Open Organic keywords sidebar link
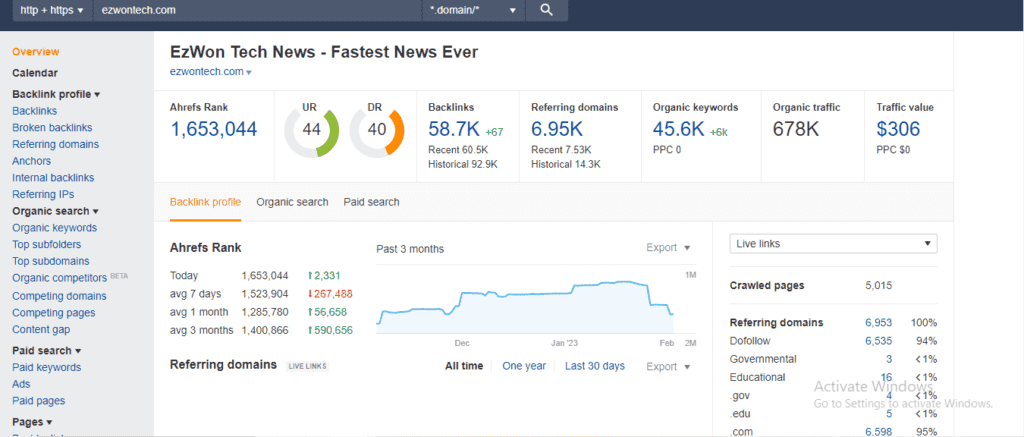This screenshot has width=1024, height=437. (55, 228)
